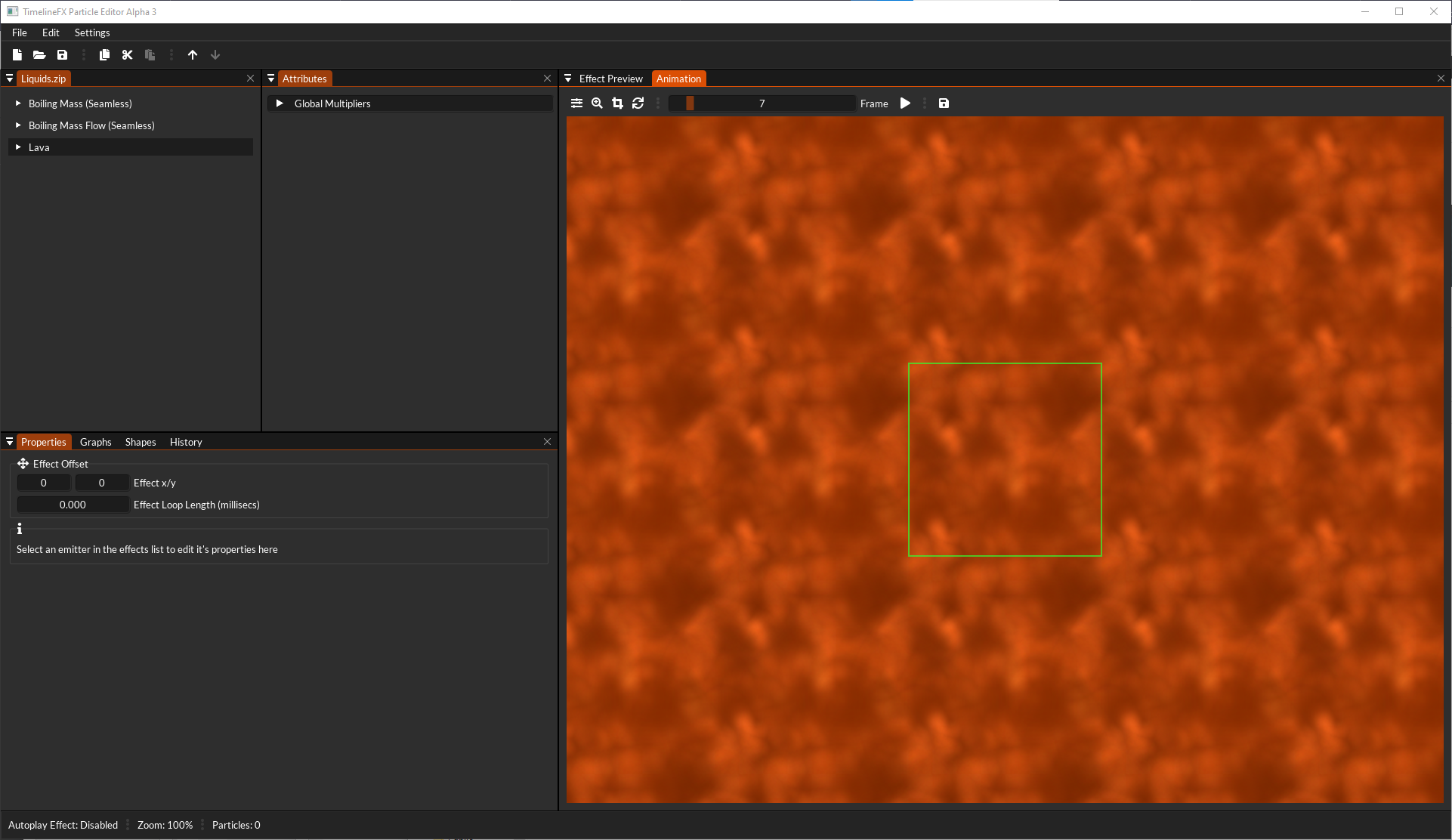1452x840 pixels.
Task: Click the Effect y offset field
Action: pos(102,483)
